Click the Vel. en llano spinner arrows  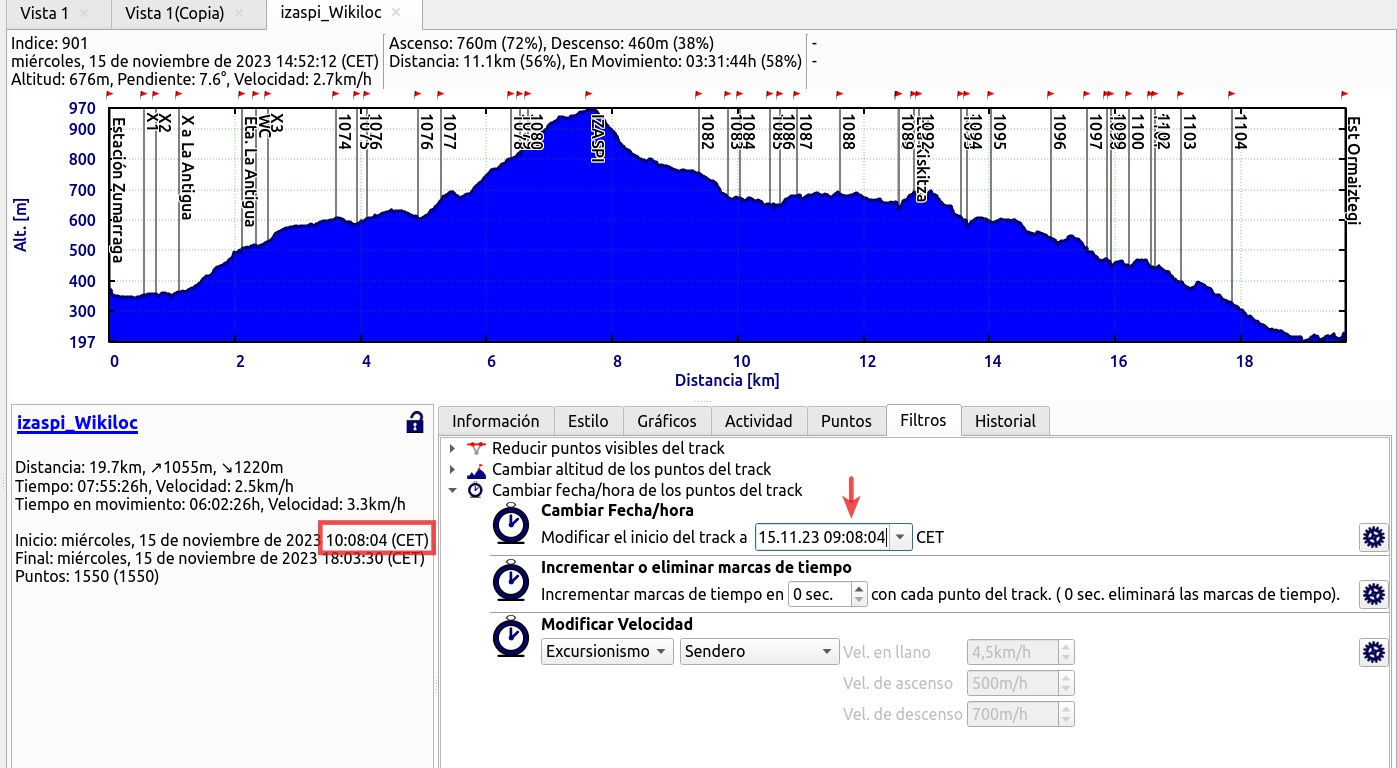[1066, 652]
